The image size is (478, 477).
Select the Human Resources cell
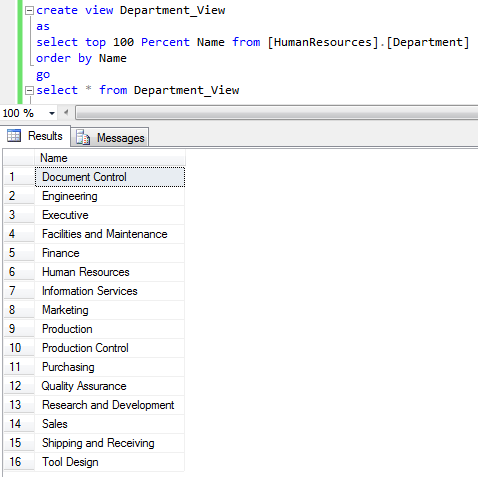(110, 272)
